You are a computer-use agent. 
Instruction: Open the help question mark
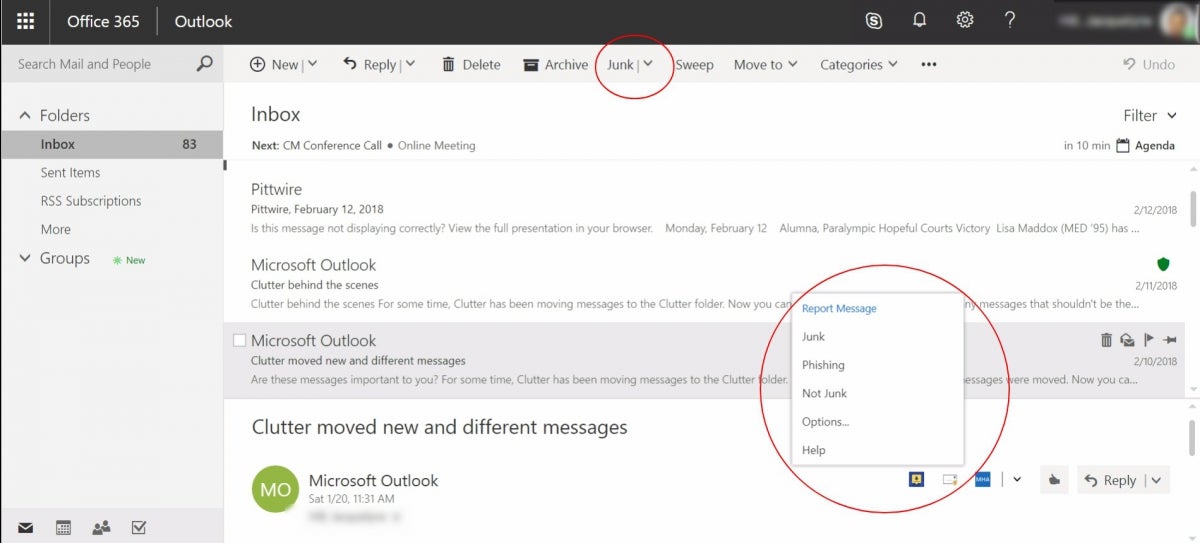coord(1010,21)
